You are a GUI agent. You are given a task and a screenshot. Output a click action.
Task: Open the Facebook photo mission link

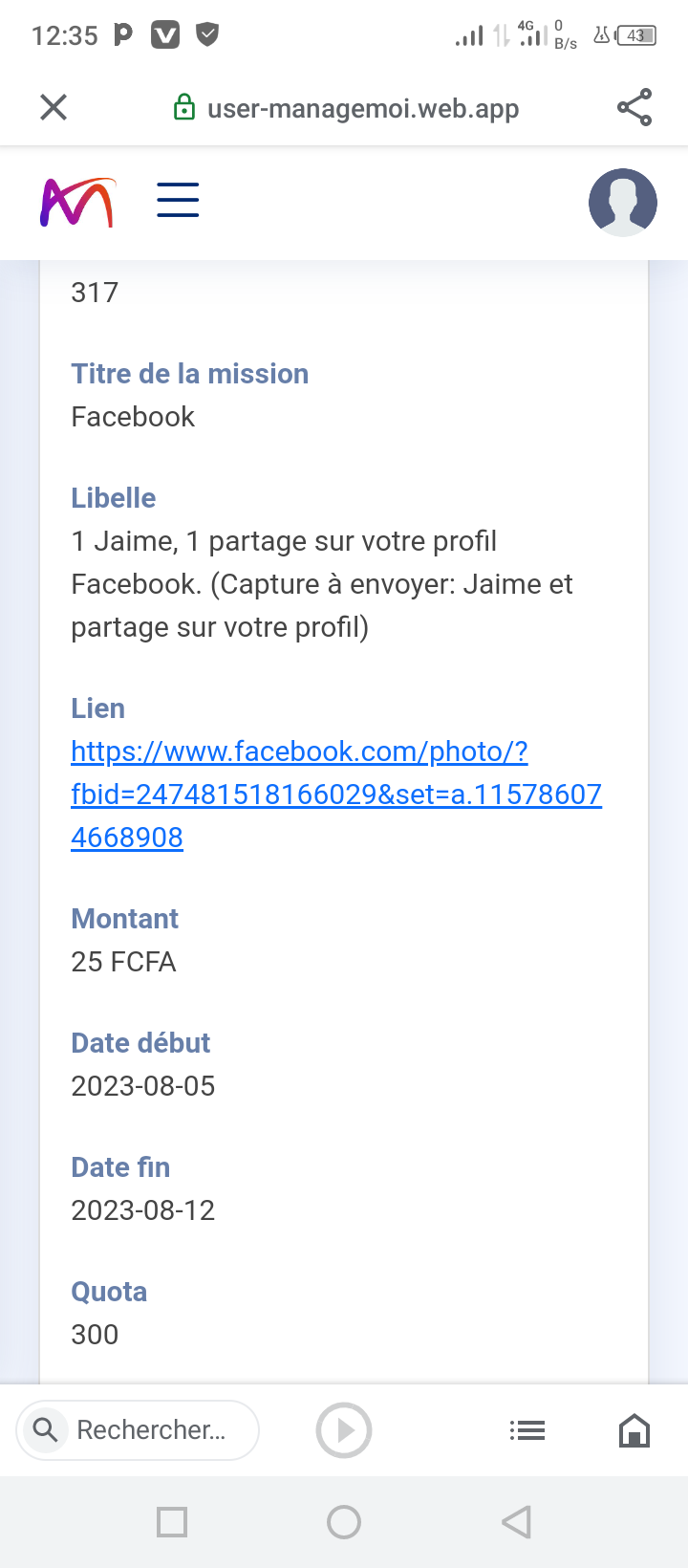coord(335,794)
